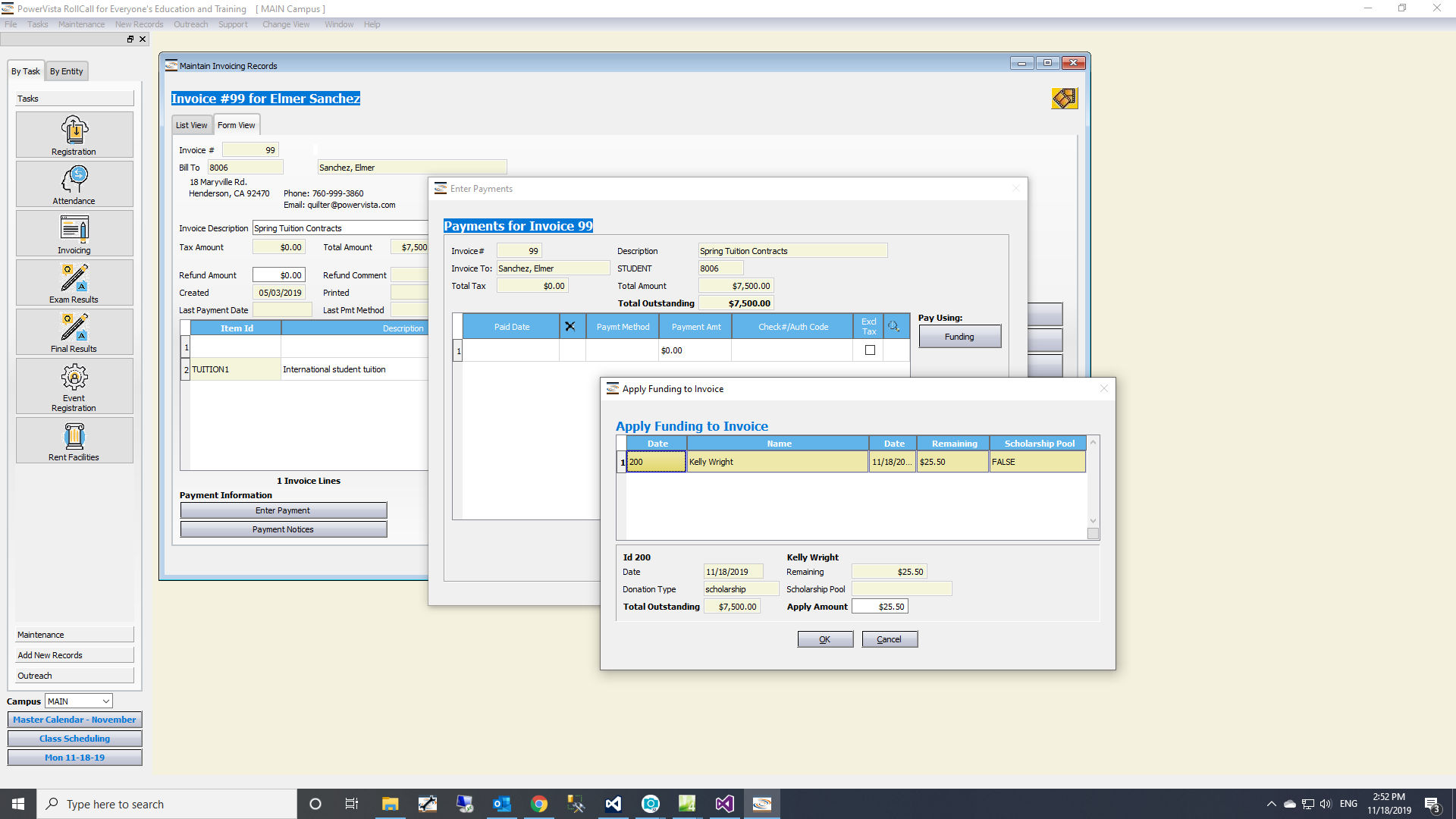Click the taskbar search box
Image resolution: width=1456 pixels, height=819 pixels.
pos(167,804)
